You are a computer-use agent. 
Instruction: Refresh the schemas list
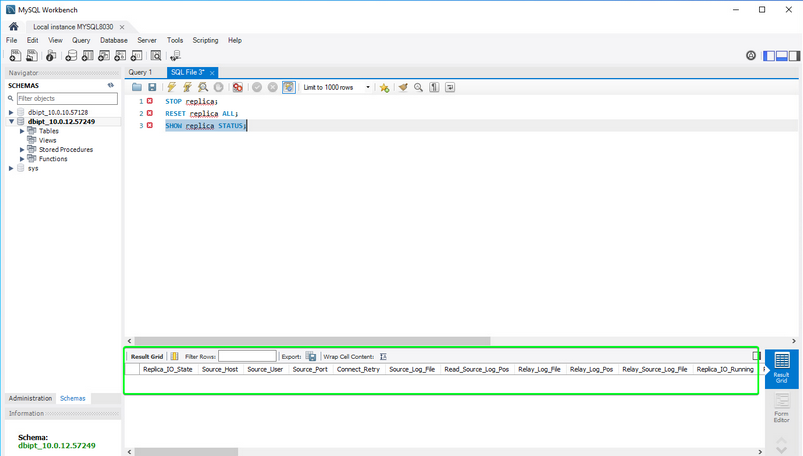pyautogui.click(x=111, y=85)
